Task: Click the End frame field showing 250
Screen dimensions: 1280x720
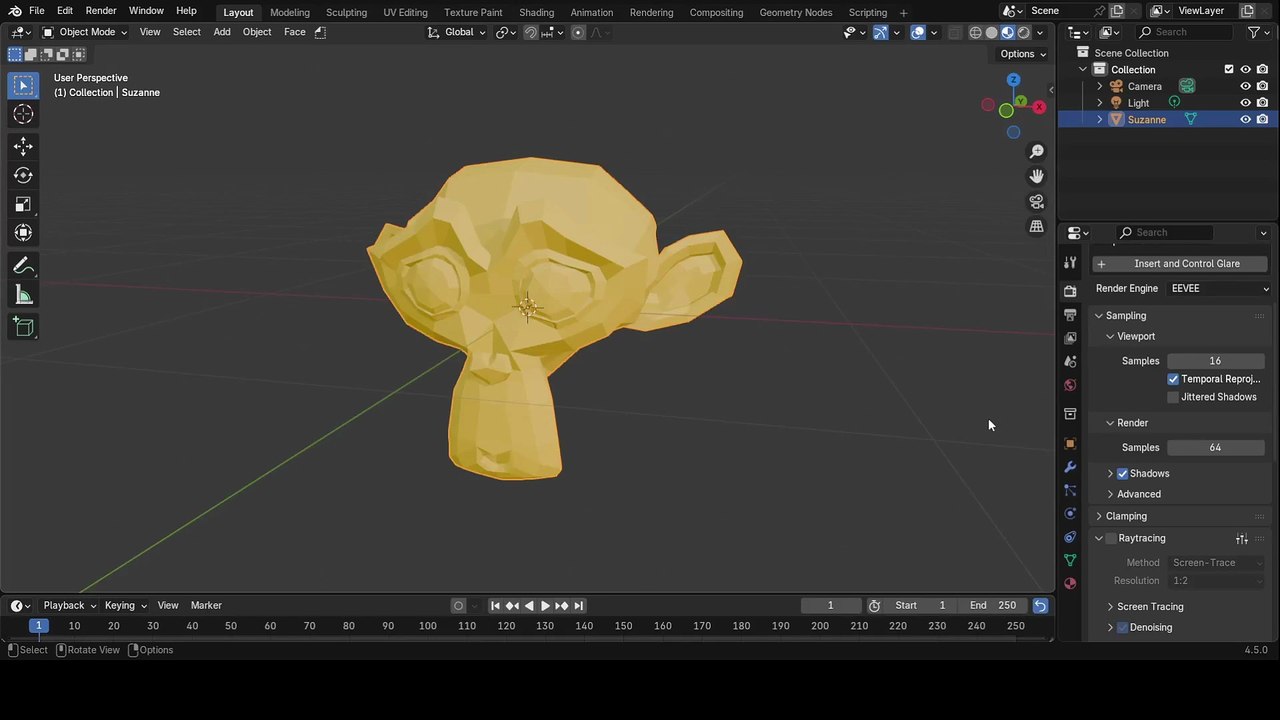Action: pyautogui.click(x=993, y=605)
